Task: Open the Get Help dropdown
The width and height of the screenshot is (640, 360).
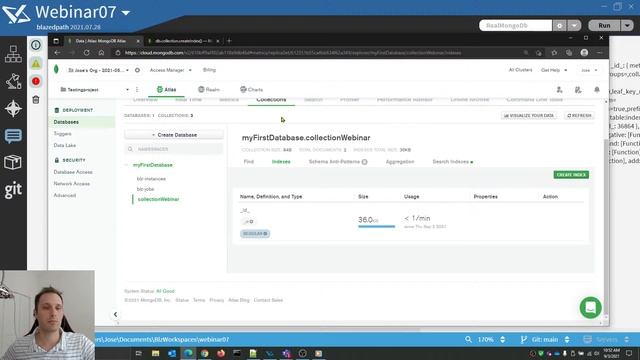Action: tap(554, 70)
